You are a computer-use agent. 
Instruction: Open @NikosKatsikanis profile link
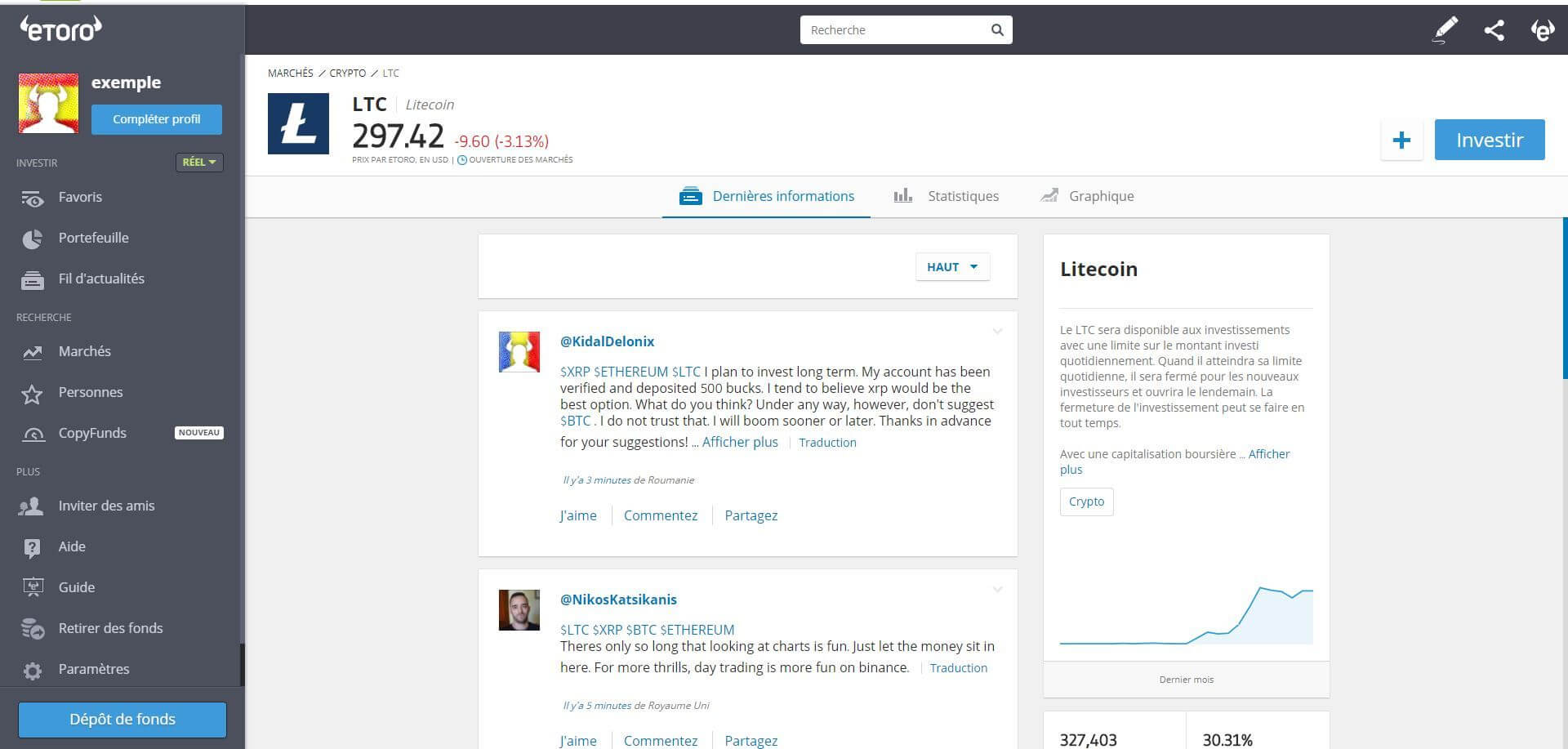618,600
